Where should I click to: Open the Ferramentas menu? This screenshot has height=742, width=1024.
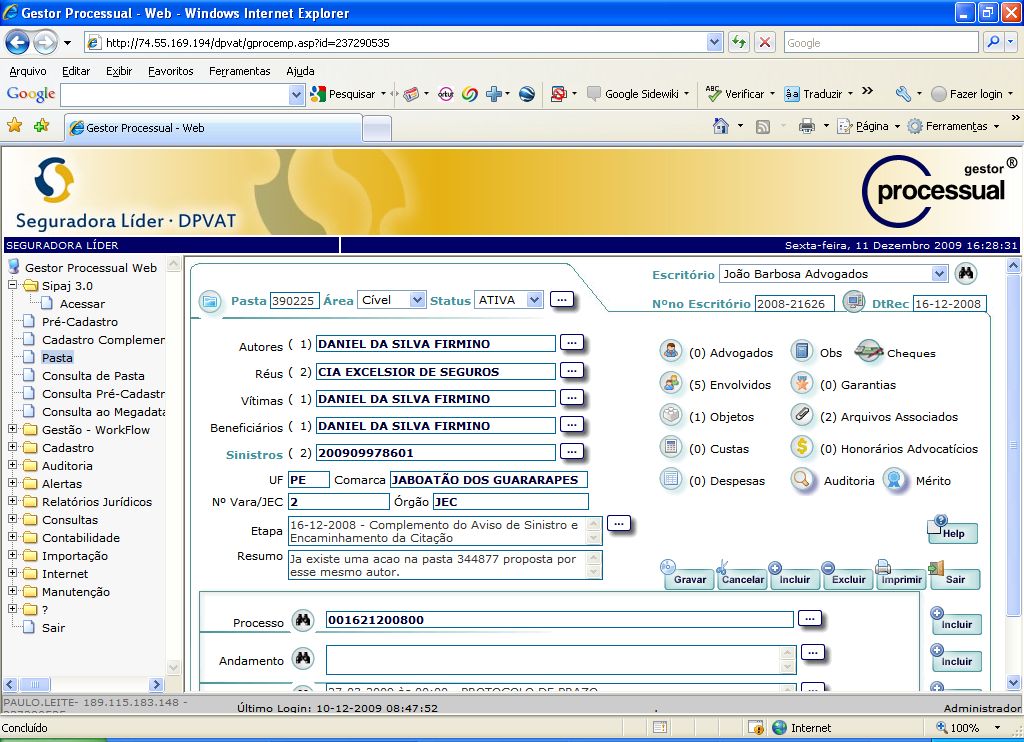pos(239,71)
